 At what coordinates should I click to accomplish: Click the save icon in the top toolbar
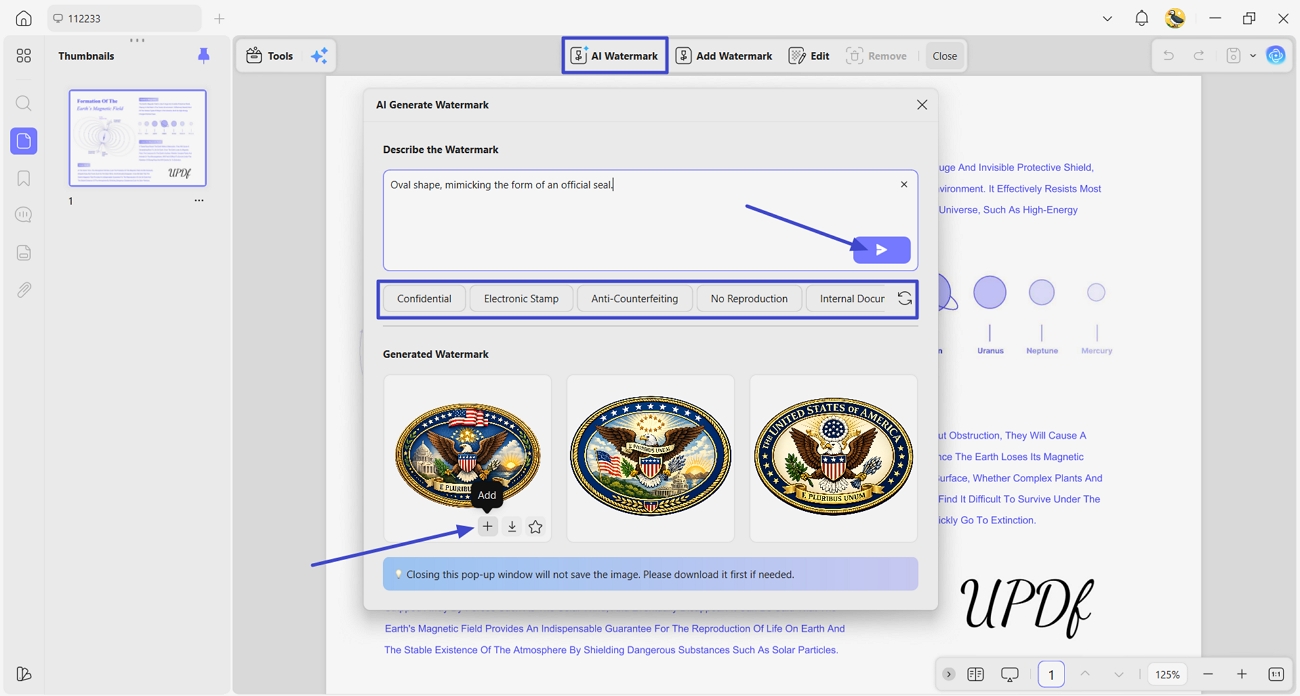pyautogui.click(x=1233, y=56)
